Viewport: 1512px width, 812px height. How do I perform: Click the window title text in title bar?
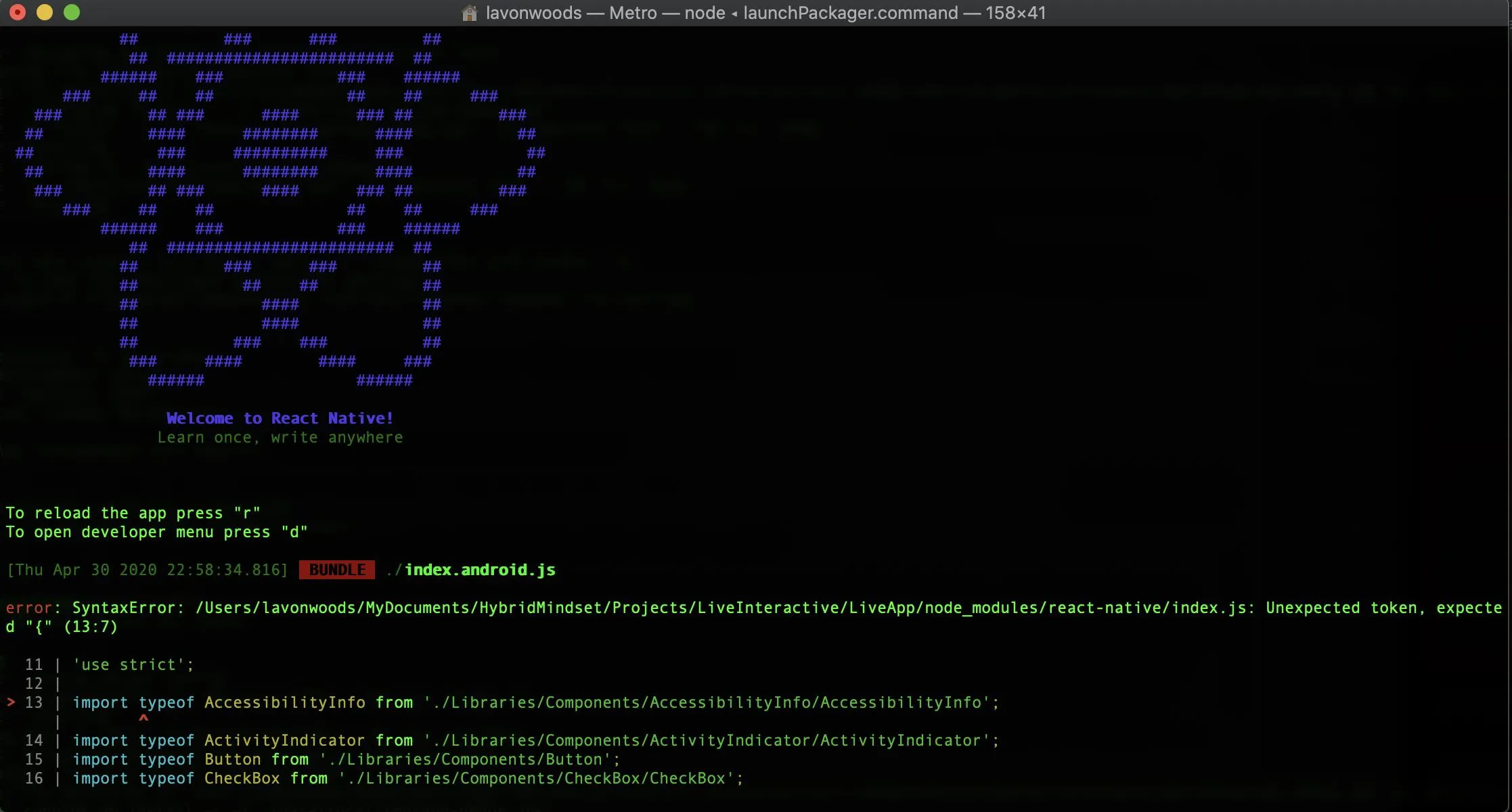[x=765, y=13]
